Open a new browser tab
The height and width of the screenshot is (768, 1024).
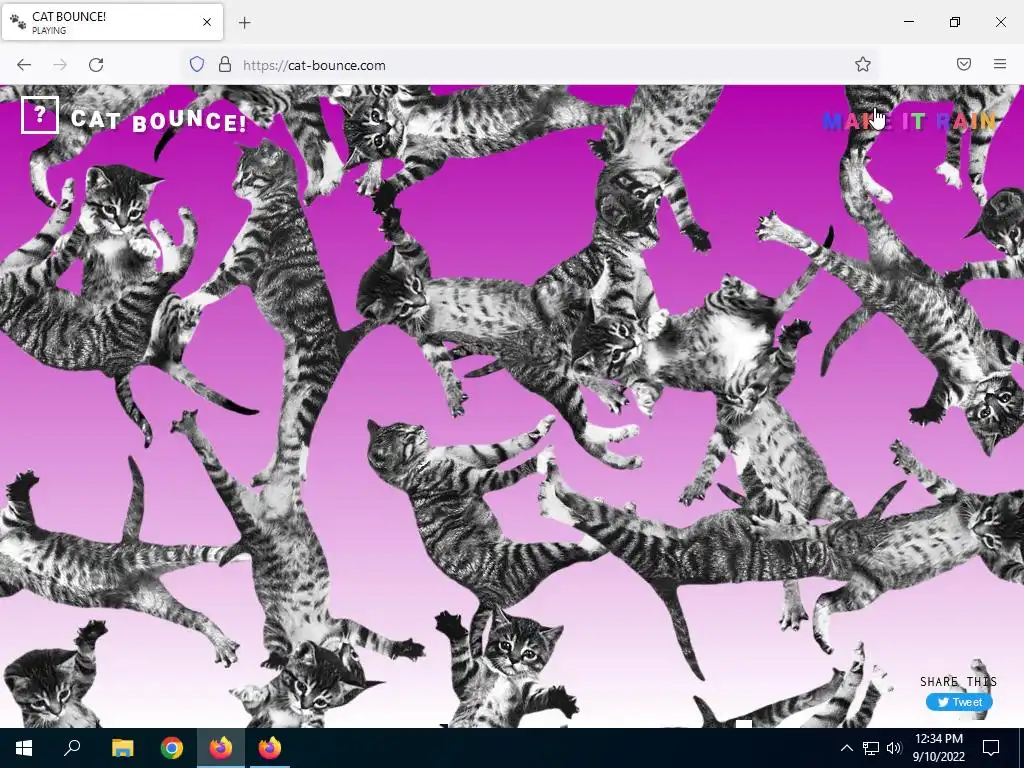point(244,23)
